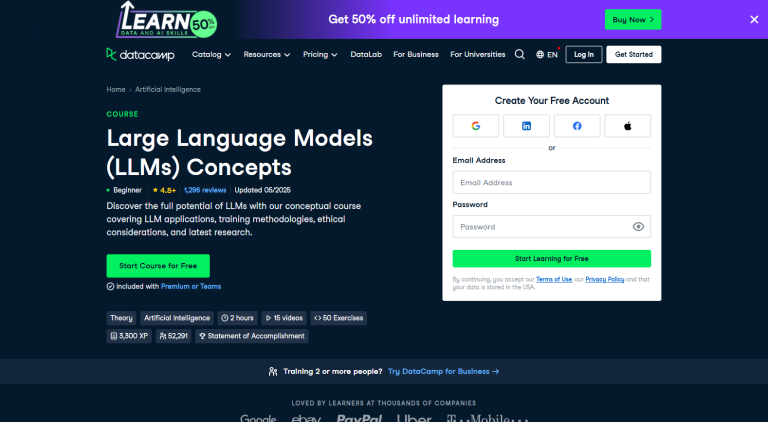This screenshot has width=768, height=422.
Task: Close the promo banner with X
Action: [x=754, y=19]
